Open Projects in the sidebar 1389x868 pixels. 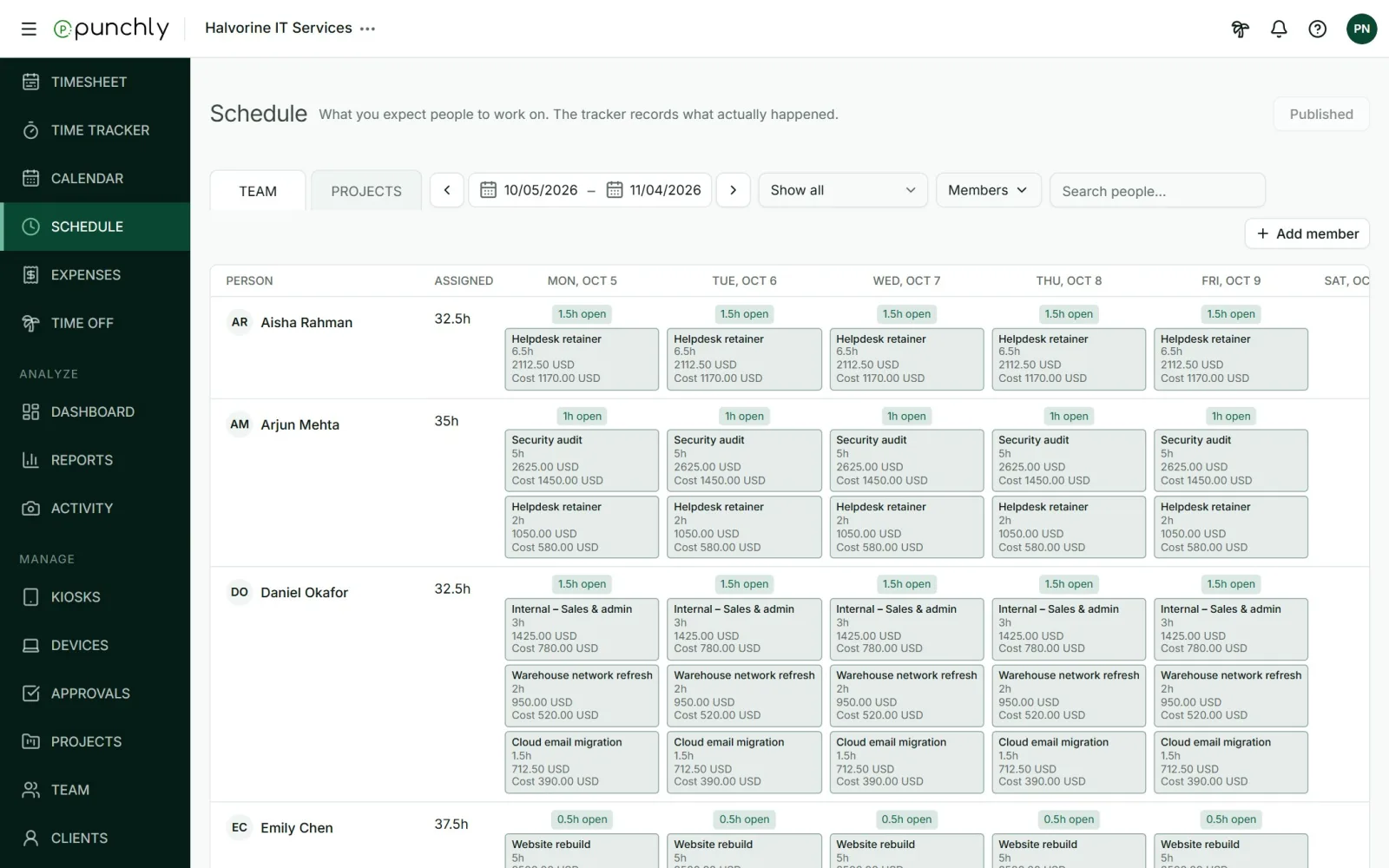95,741
